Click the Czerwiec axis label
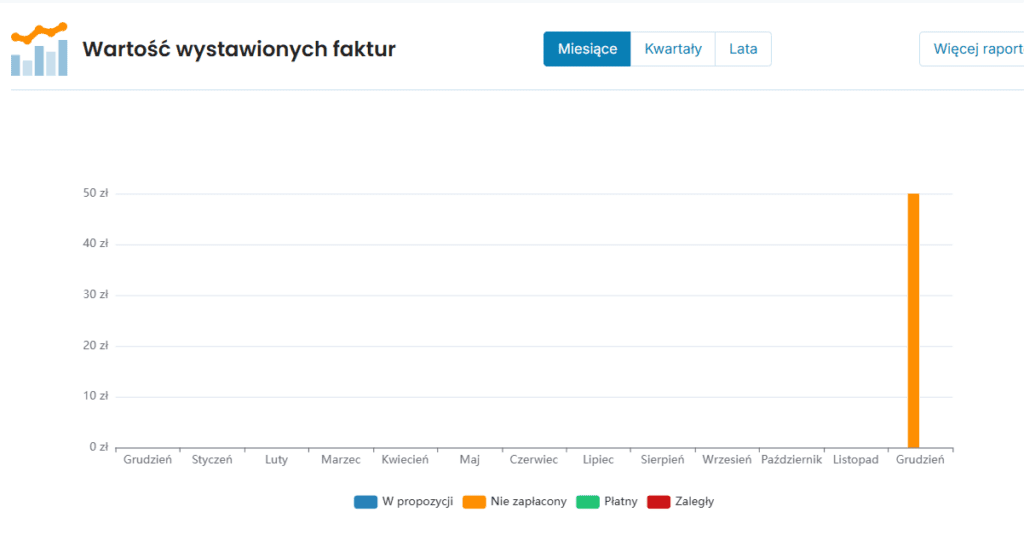The width and height of the screenshot is (1024, 535). click(534, 460)
